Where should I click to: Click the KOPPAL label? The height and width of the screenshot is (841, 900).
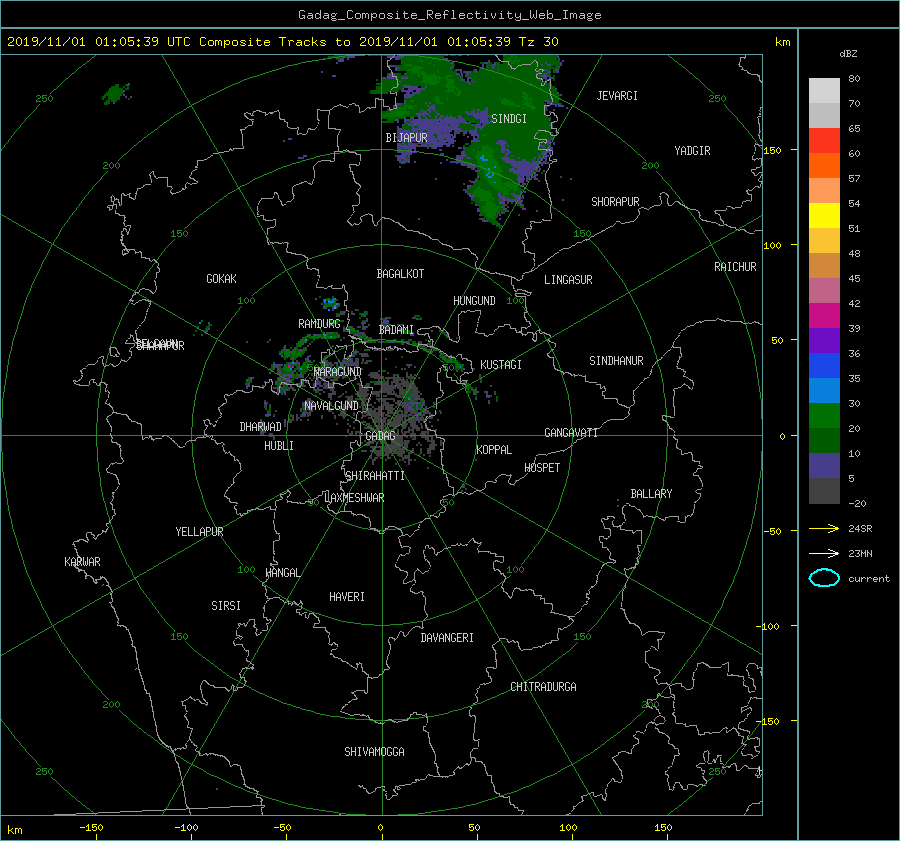494,450
